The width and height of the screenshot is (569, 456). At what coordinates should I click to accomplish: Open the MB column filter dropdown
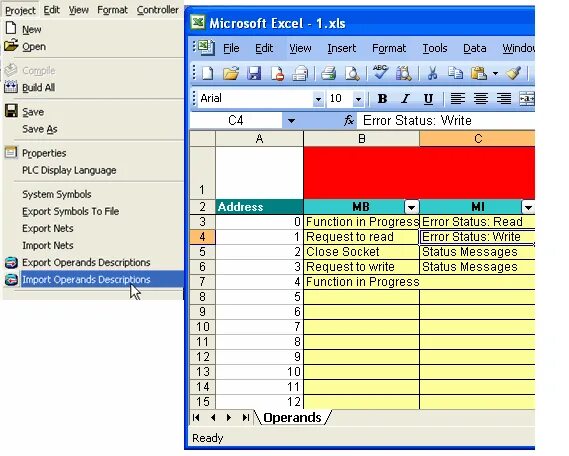point(412,207)
